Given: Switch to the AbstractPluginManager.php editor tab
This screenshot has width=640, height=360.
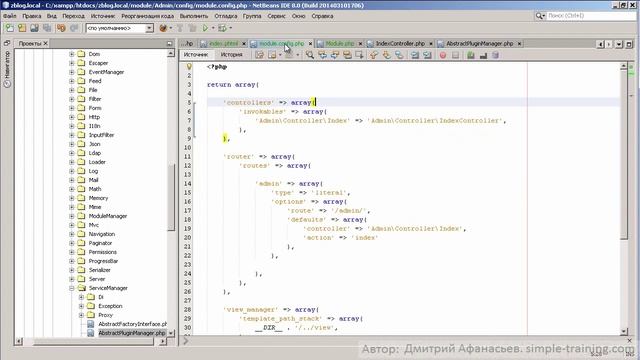Looking at the screenshot, I should pyautogui.click(x=479, y=43).
